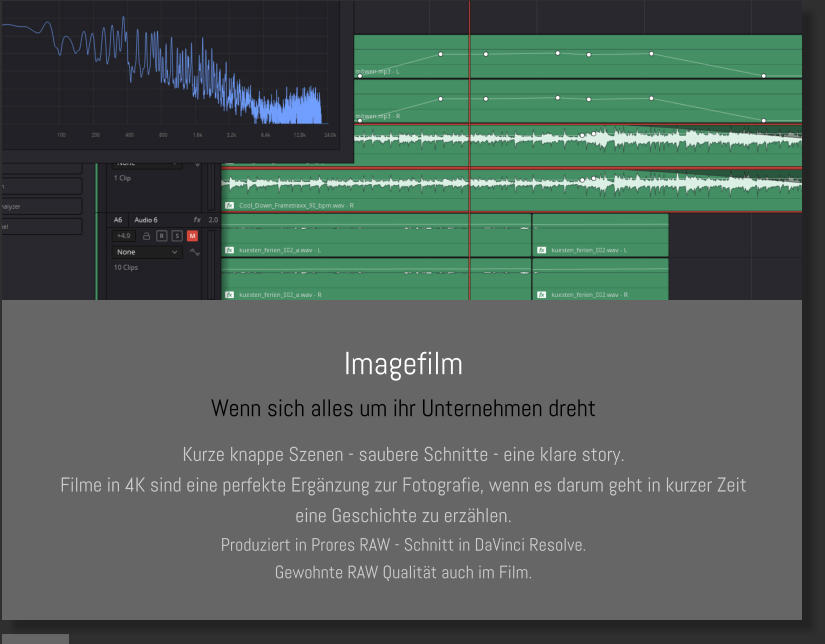Click the fx badge on kuesten_ferien_102.wav - L clip
This screenshot has width=825, height=644.
coord(540,249)
